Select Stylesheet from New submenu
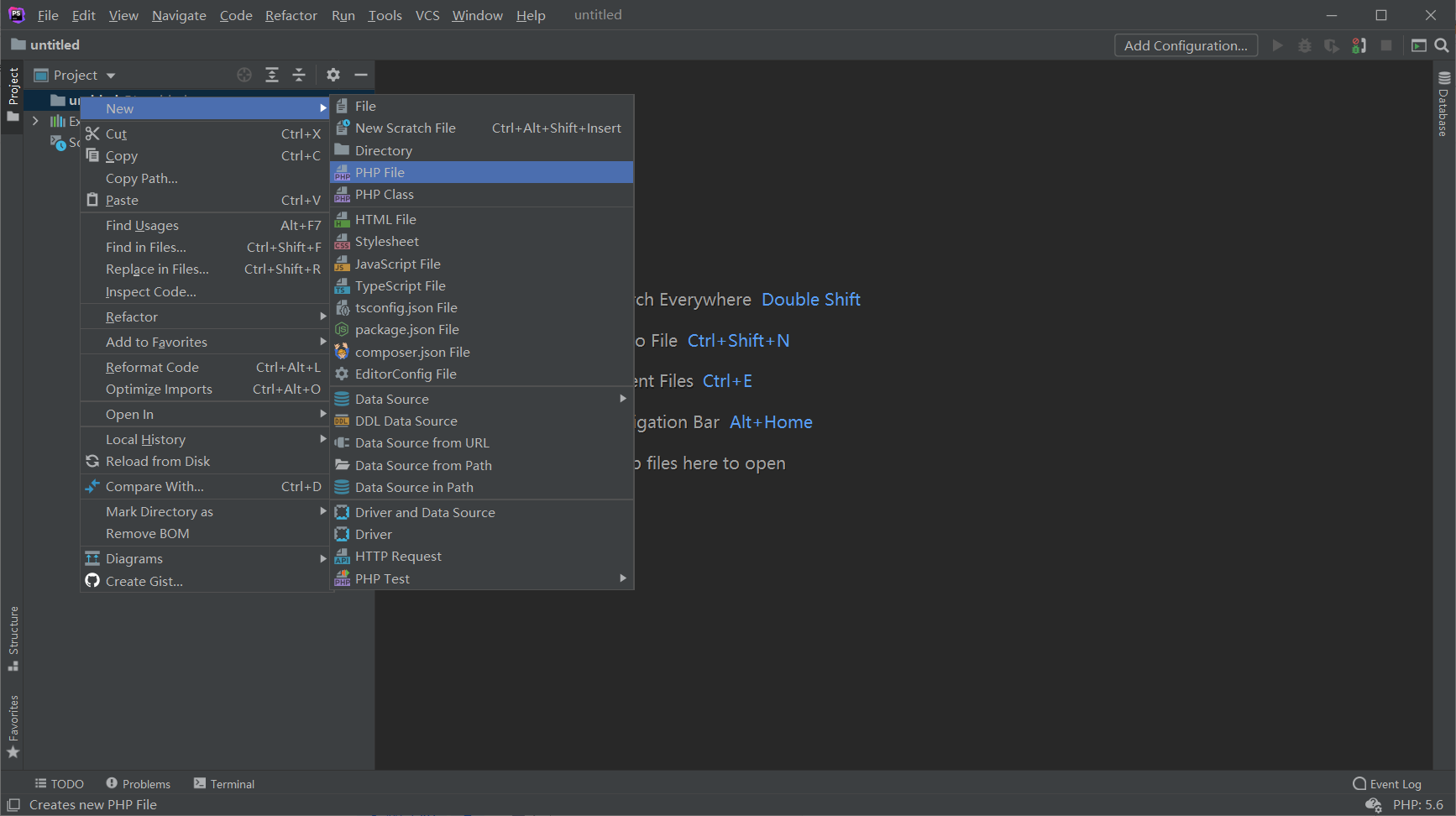The width and height of the screenshot is (1456, 816). click(x=481, y=241)
